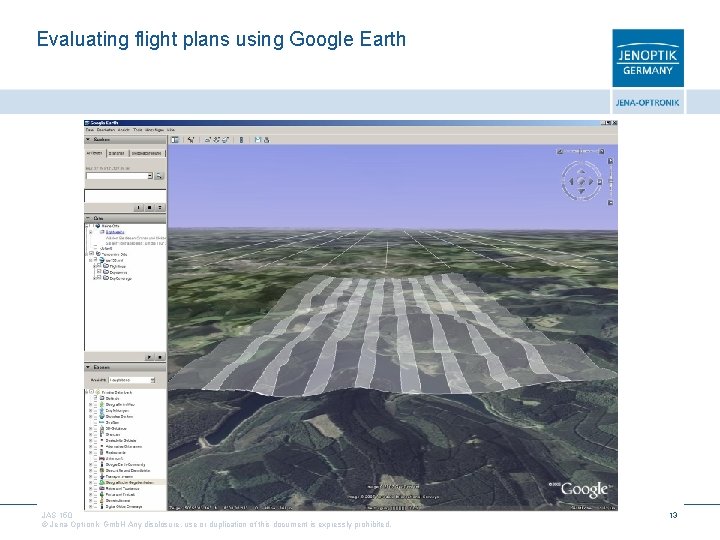Toggle the Geografisches Web layer checkbox
This screenshot has height=540, width=720.
point(96,405)
